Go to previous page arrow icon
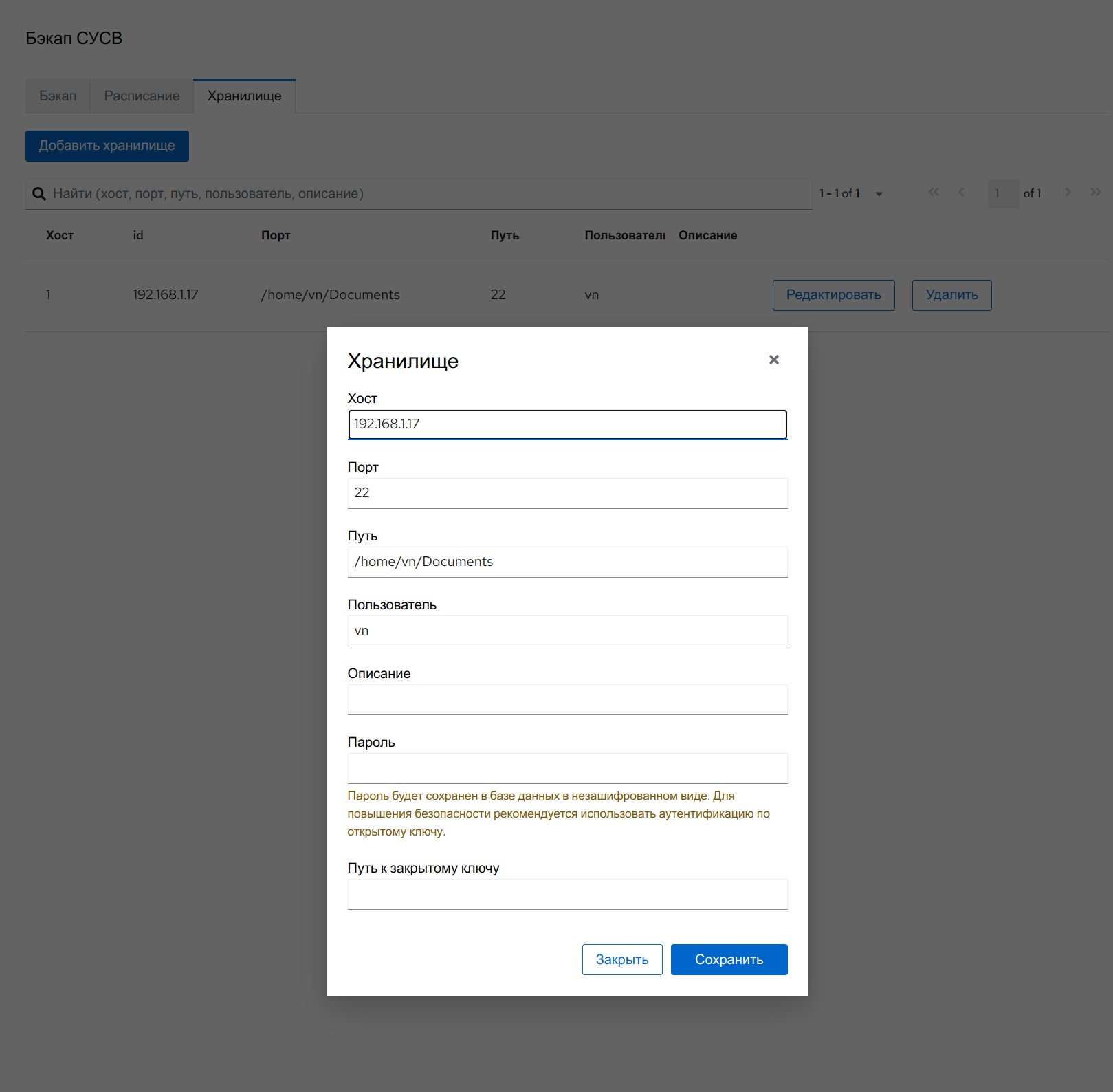The height and width of the screenshot is (1092, 1113). pyautogui.click(x=961, y=193)
